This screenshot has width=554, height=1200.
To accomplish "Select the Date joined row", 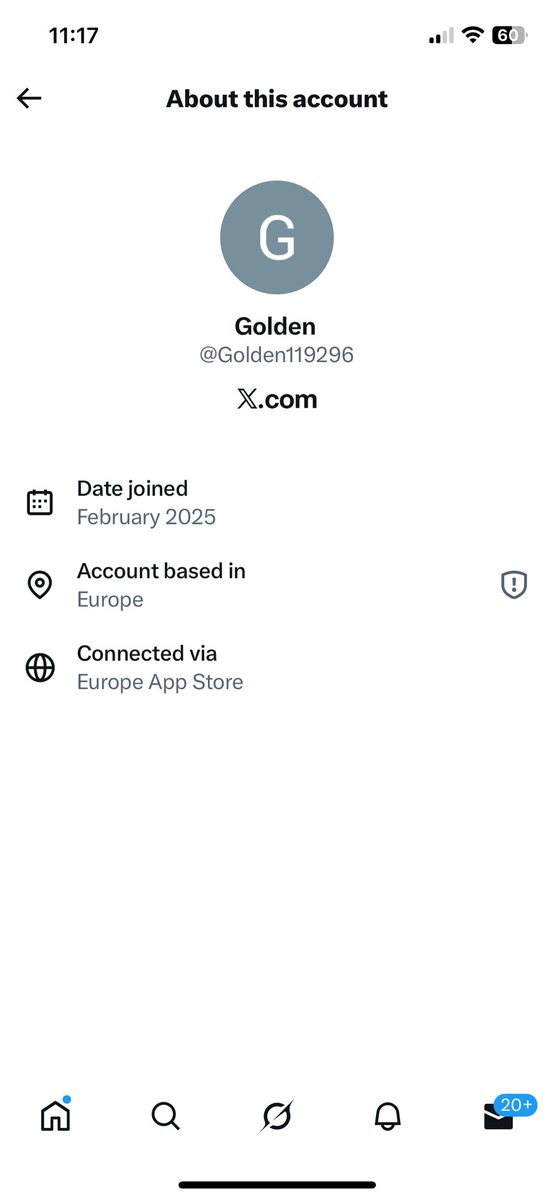I will (x=277, y=503).
